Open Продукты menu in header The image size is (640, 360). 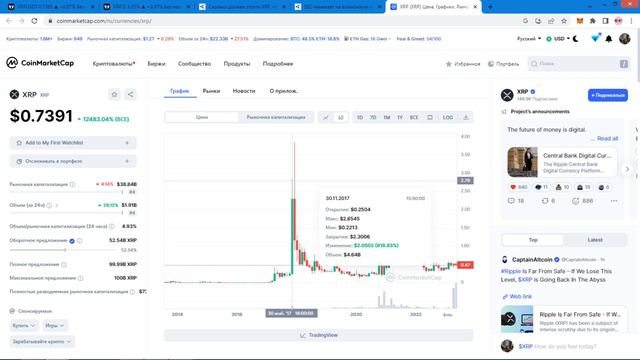click(237, 64)
